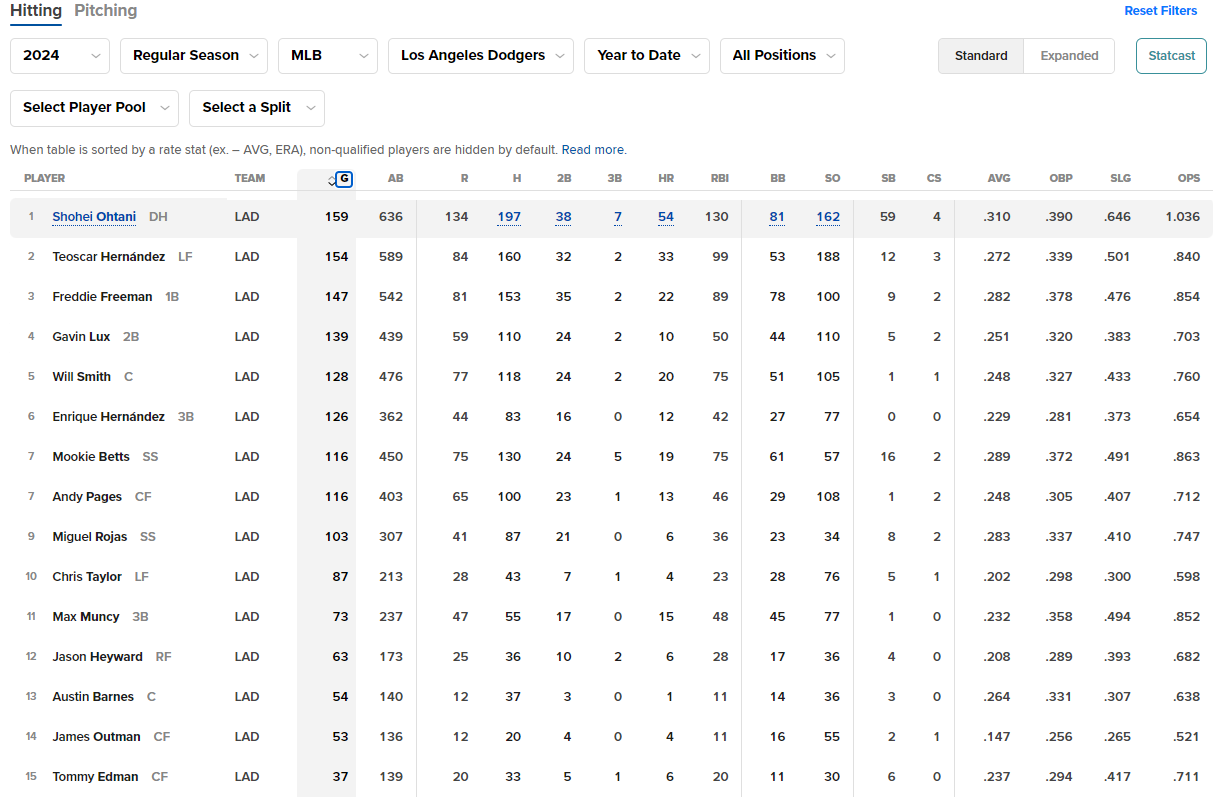Sort table by OPS column
The image size is (1224, 797).
coord(1188,179)
